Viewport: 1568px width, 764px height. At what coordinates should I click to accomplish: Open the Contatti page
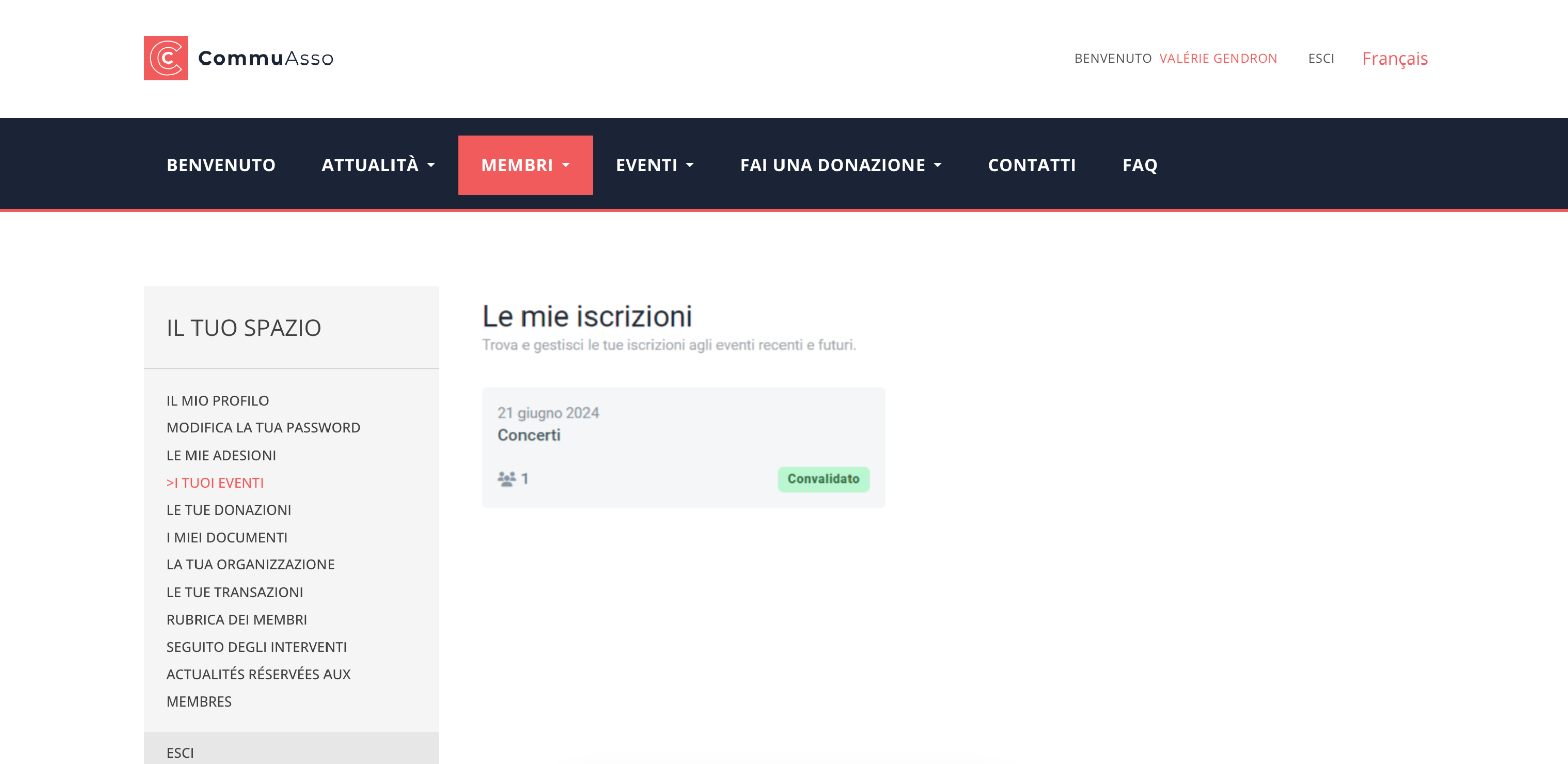(1031, 165)
